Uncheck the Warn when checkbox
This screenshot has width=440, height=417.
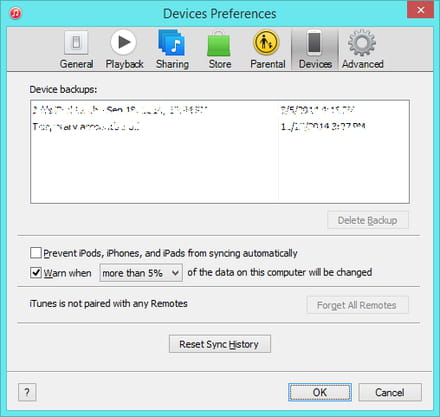[x=36, y=272]
